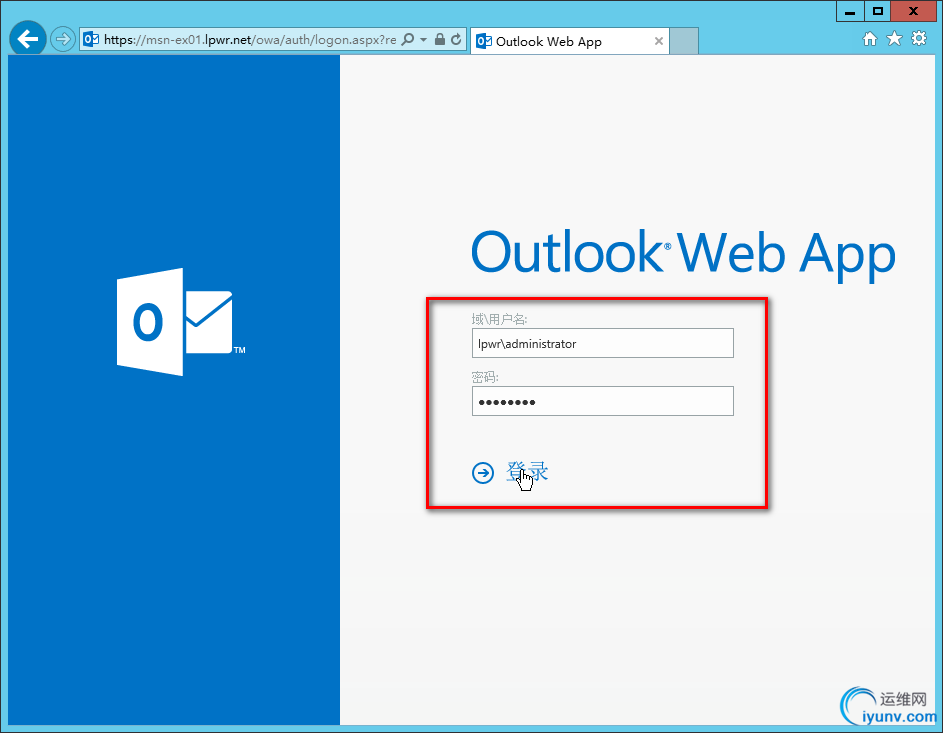Click the Outlook site icon in address bar
This screenshot has height=733, width=943.
tap(91, 40)
